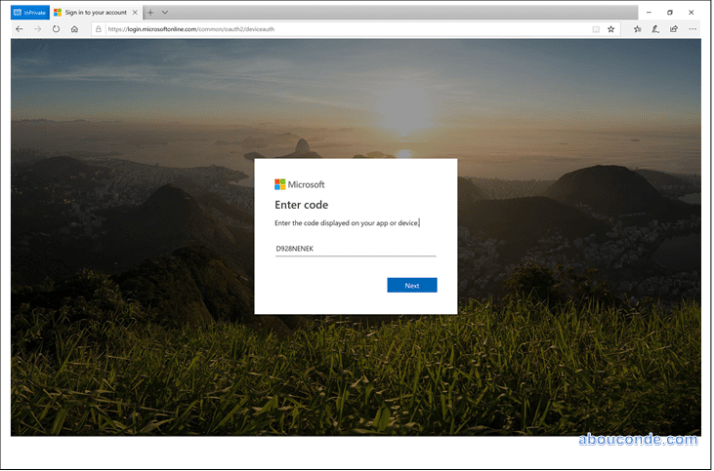The height and width of the screenshot is (471, 714).
Task: Click the site lock icon in address bar
Action: (x=98, y=29)
